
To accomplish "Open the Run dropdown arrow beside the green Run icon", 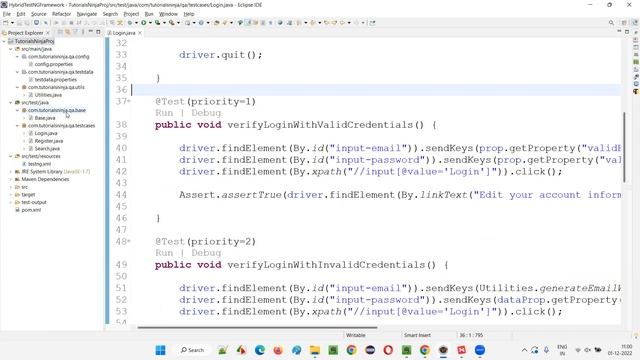I will coord(150,23).
